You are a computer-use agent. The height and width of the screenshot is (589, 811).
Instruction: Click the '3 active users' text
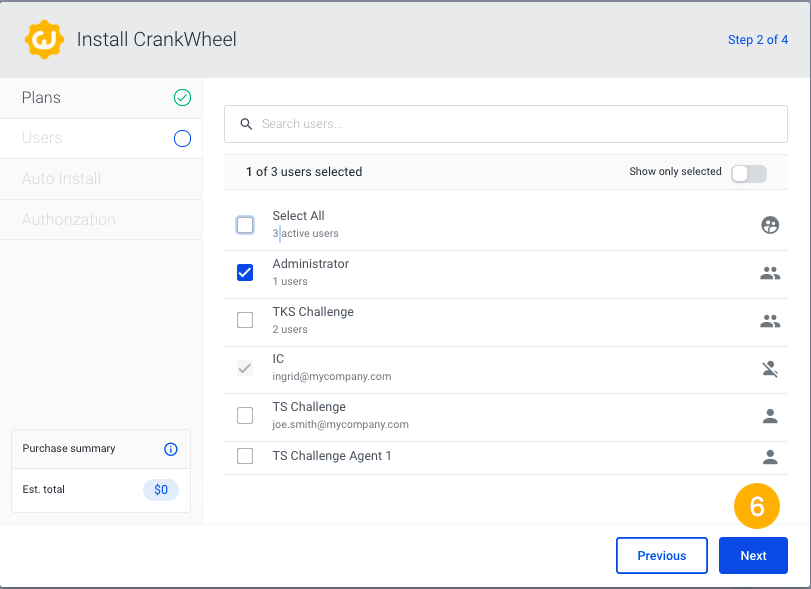tap(306, 233)
